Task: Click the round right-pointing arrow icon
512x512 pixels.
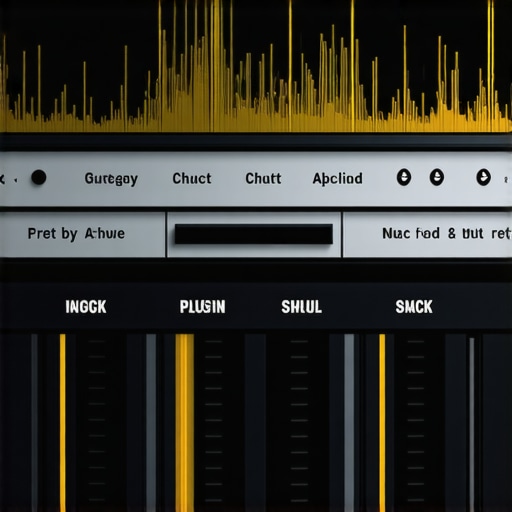Action: (x=483, y=177)
